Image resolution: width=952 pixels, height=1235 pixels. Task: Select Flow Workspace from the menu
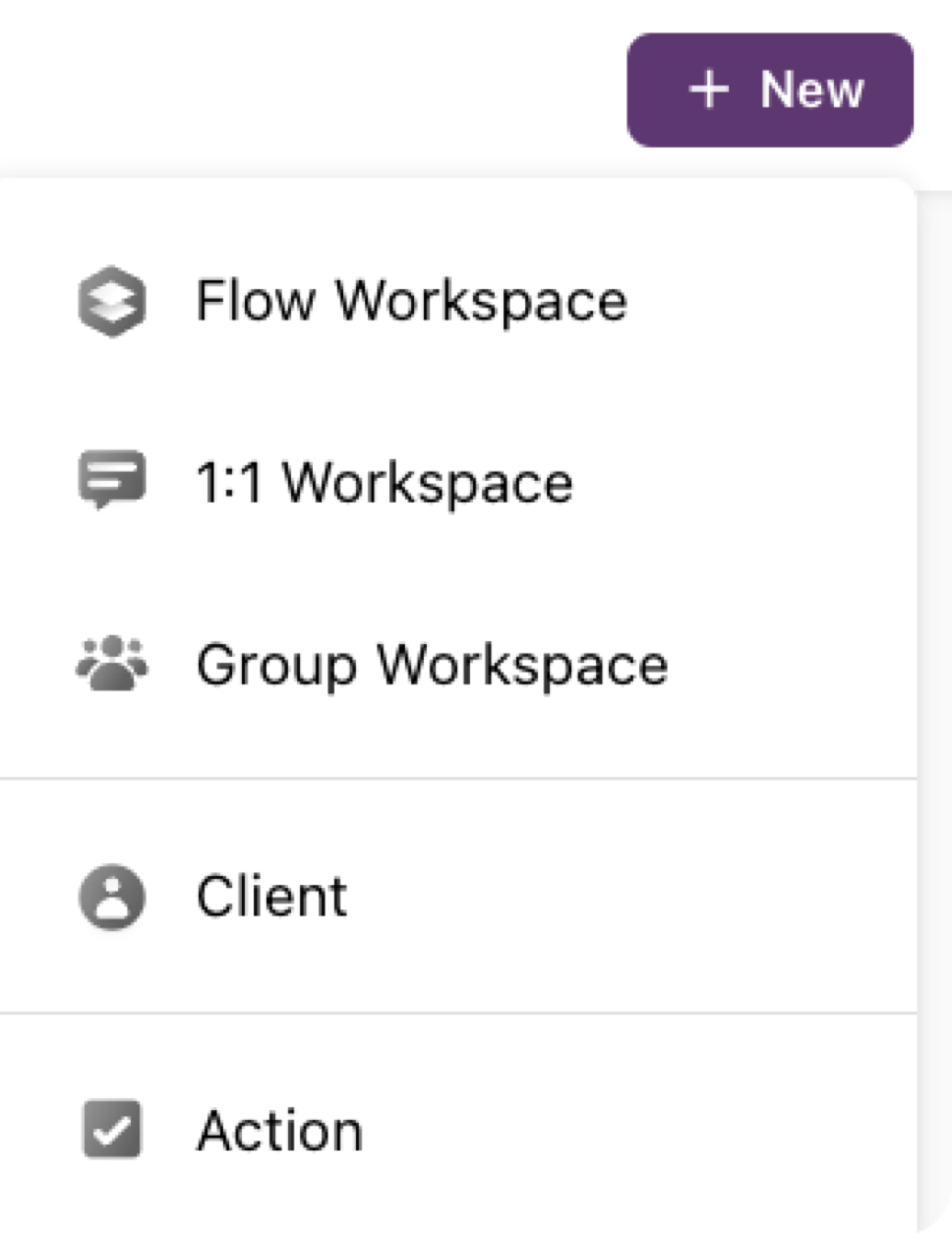click(457, 301)
